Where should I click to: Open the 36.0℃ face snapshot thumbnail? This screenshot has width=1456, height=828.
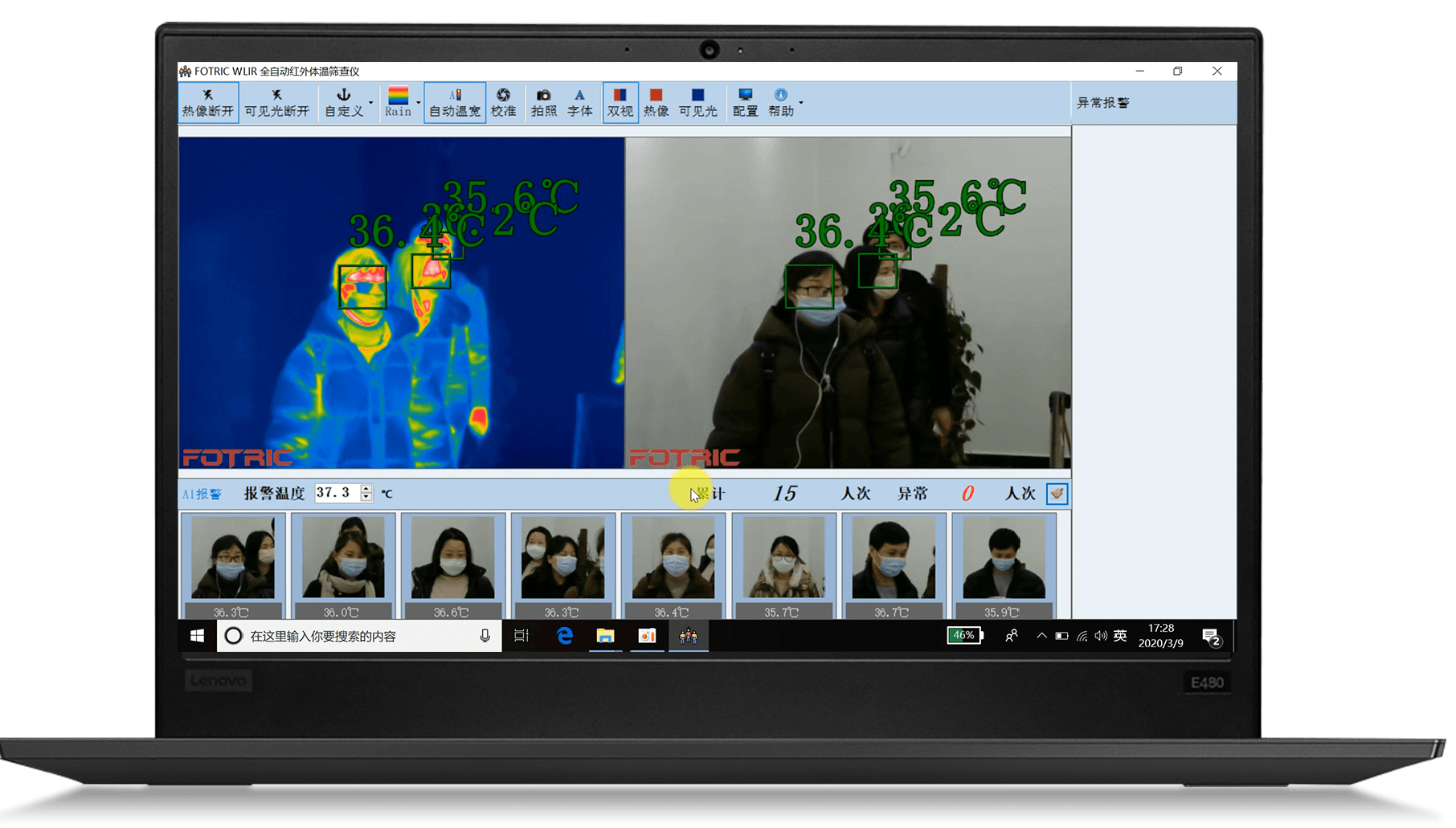point(342,566)
